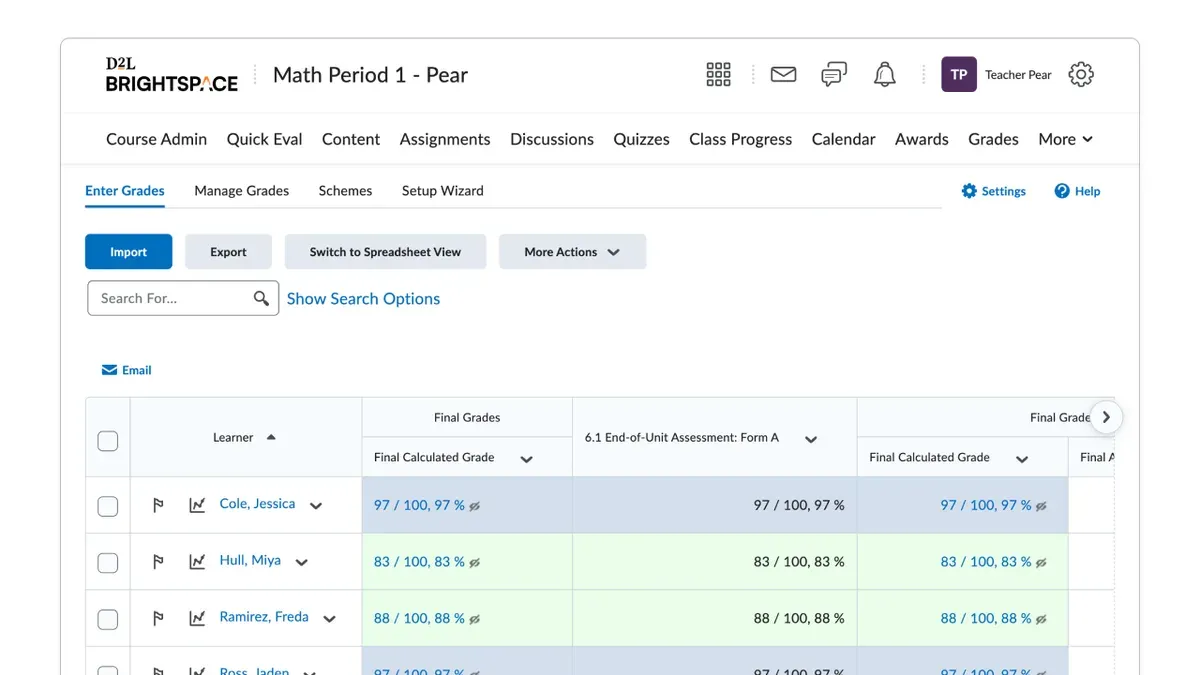Open 6.1 End-of-Unit Assessment column menu
The image size is (1200, 675).
(x=811, y=439)
